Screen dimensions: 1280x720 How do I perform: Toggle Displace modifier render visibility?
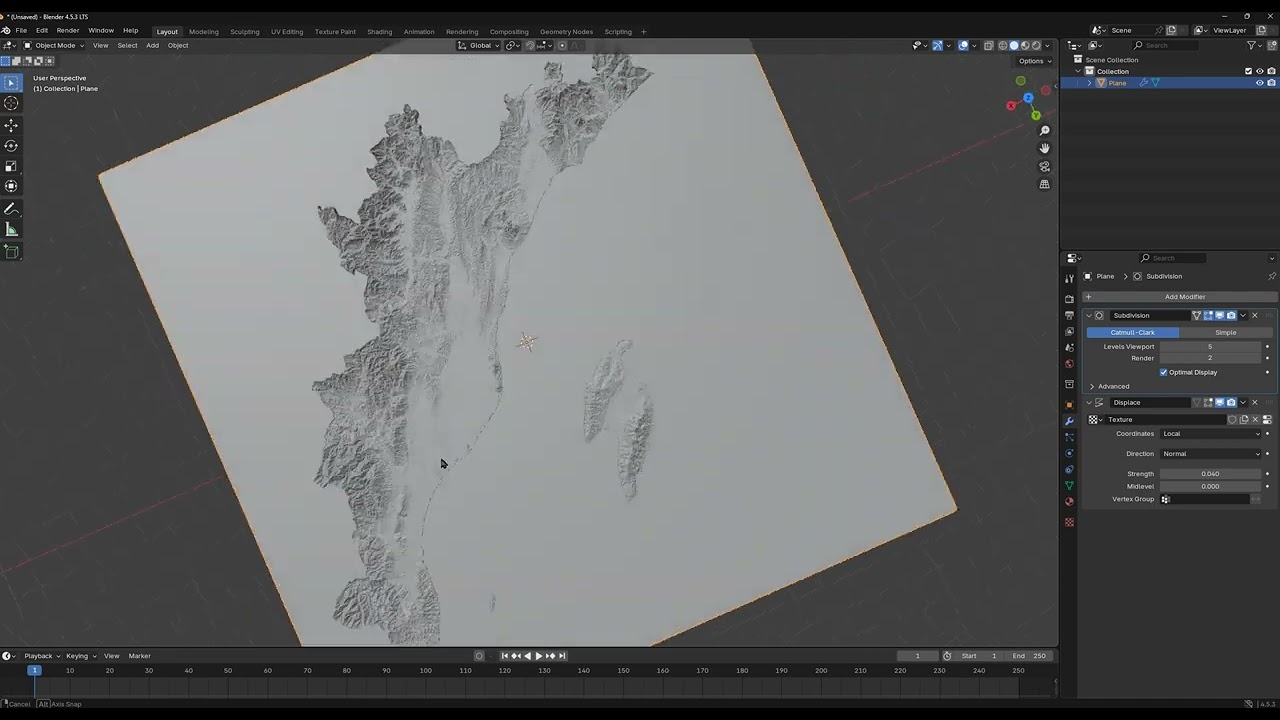[1231, 402]
